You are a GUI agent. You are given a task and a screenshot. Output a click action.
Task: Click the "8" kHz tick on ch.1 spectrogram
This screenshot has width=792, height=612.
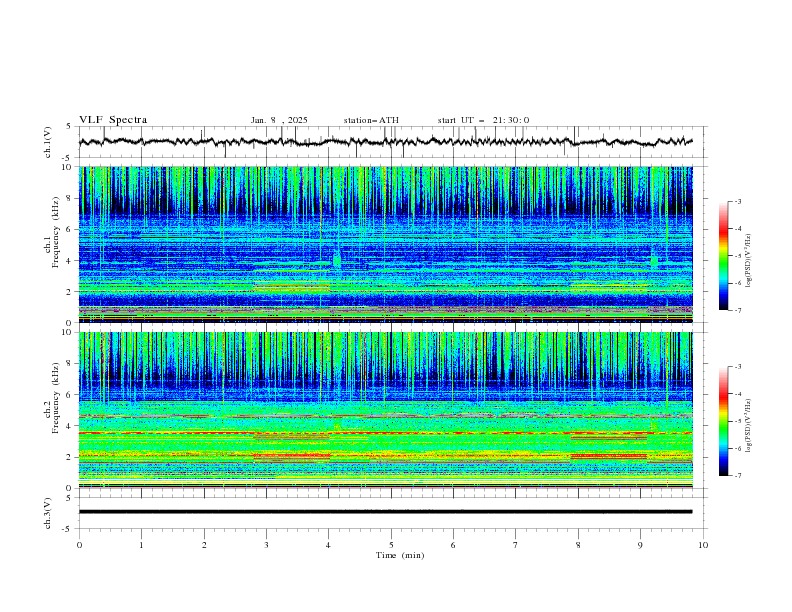pyautogui.click(x=70, y=198)
